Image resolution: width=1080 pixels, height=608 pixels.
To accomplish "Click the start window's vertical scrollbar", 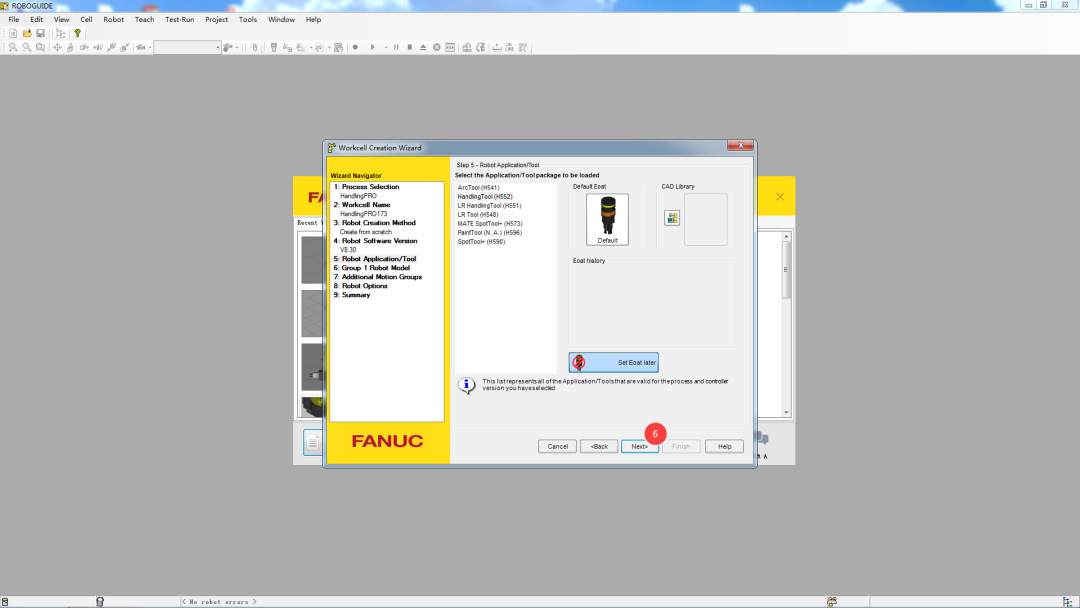I will pyautogui.click(x=786, y=324).
